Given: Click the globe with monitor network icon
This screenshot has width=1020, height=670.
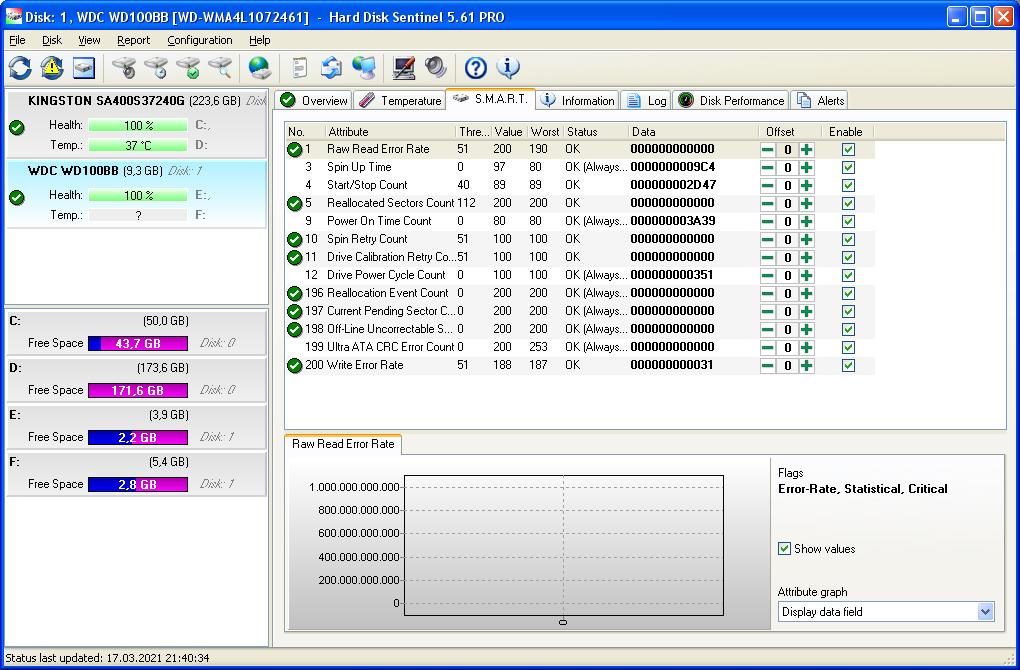Looking at the screenshot, I should [364, 68].
